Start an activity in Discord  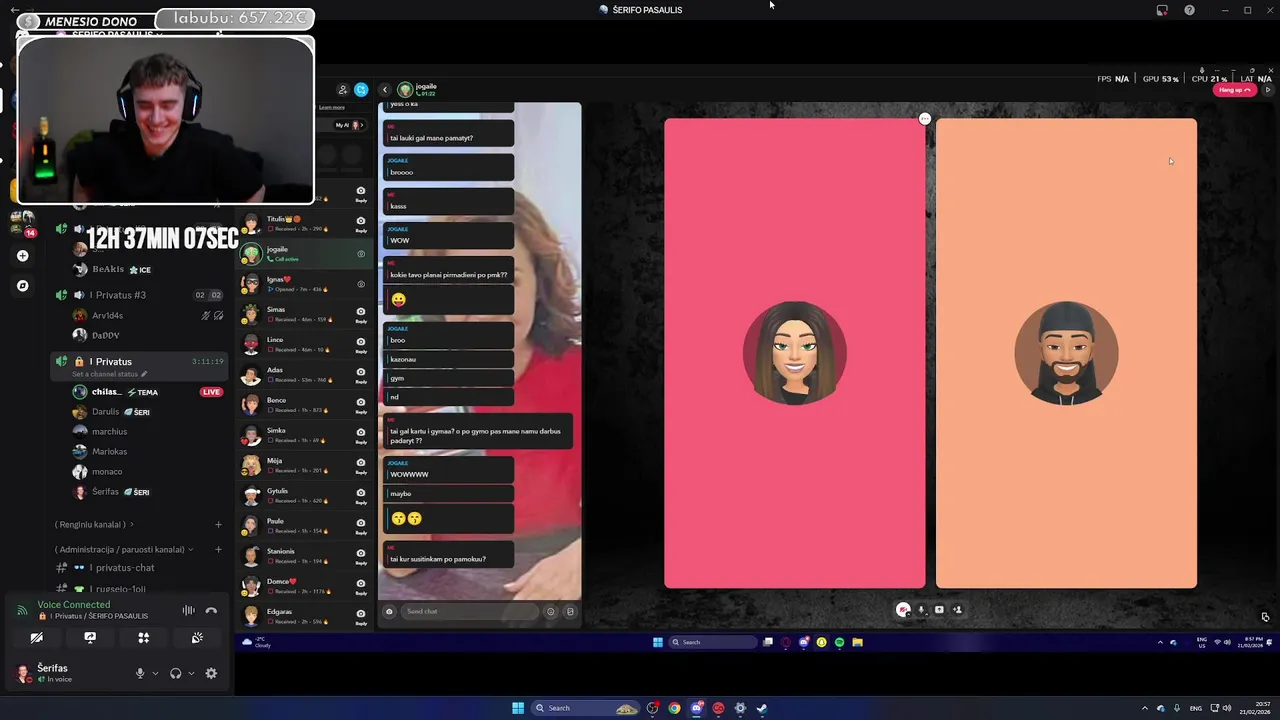click(x=143, y=638)
